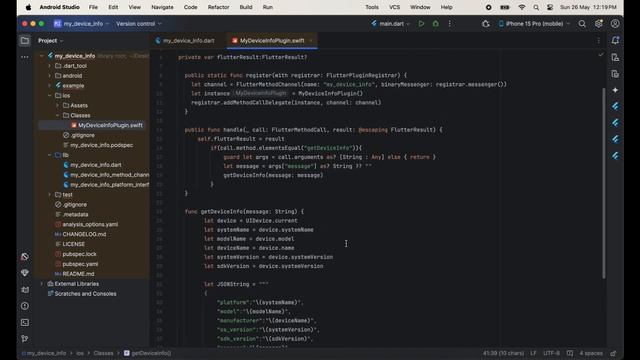Viewport: 640px width, 360px height.
Task: Expand the Assets folder
Action: pos(57,105)
